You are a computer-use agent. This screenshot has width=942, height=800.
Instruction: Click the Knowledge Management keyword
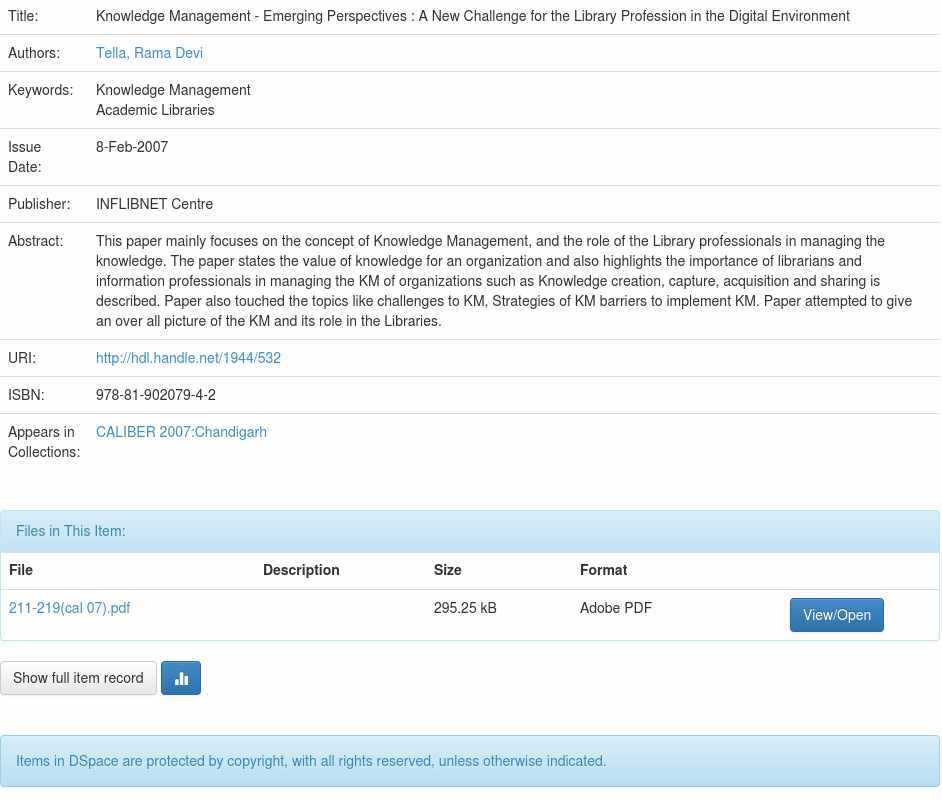[x=173, y=90]
